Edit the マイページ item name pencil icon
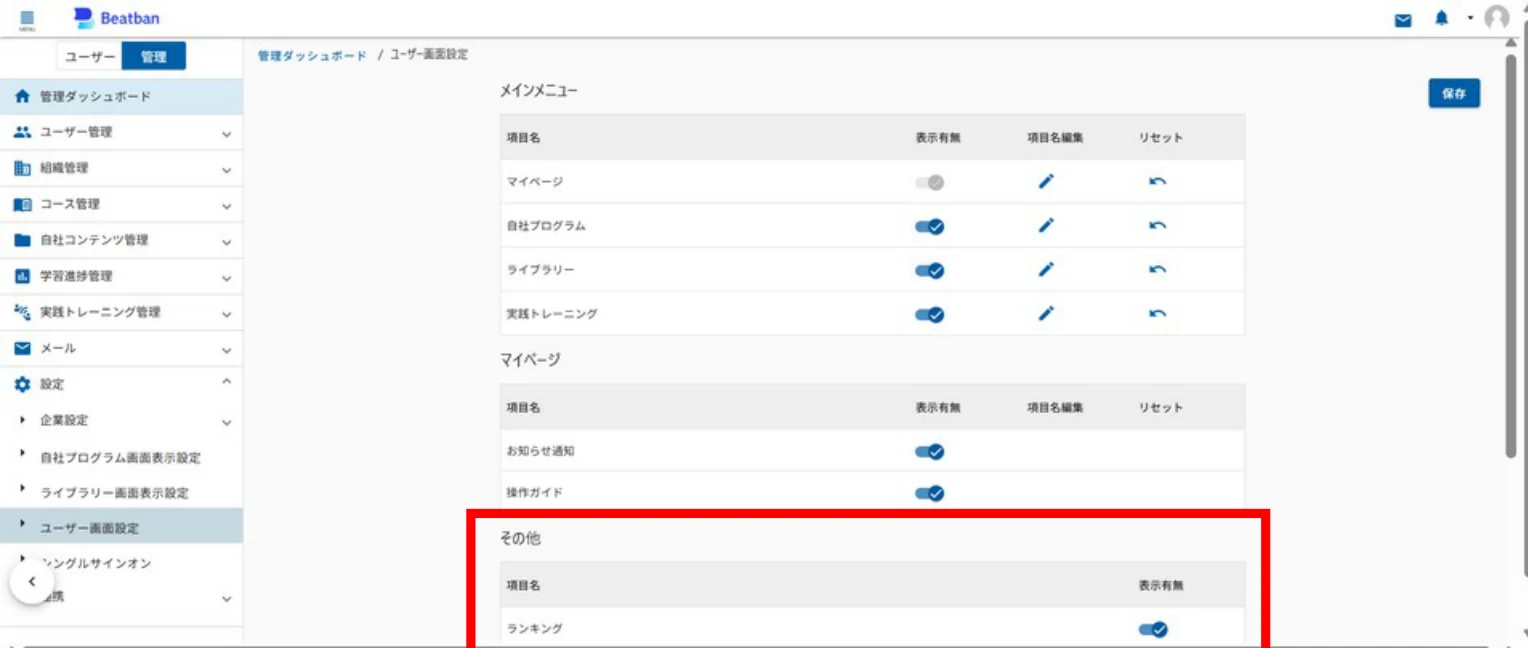Screen dimensions: 1528x648 coord(1046,182)
